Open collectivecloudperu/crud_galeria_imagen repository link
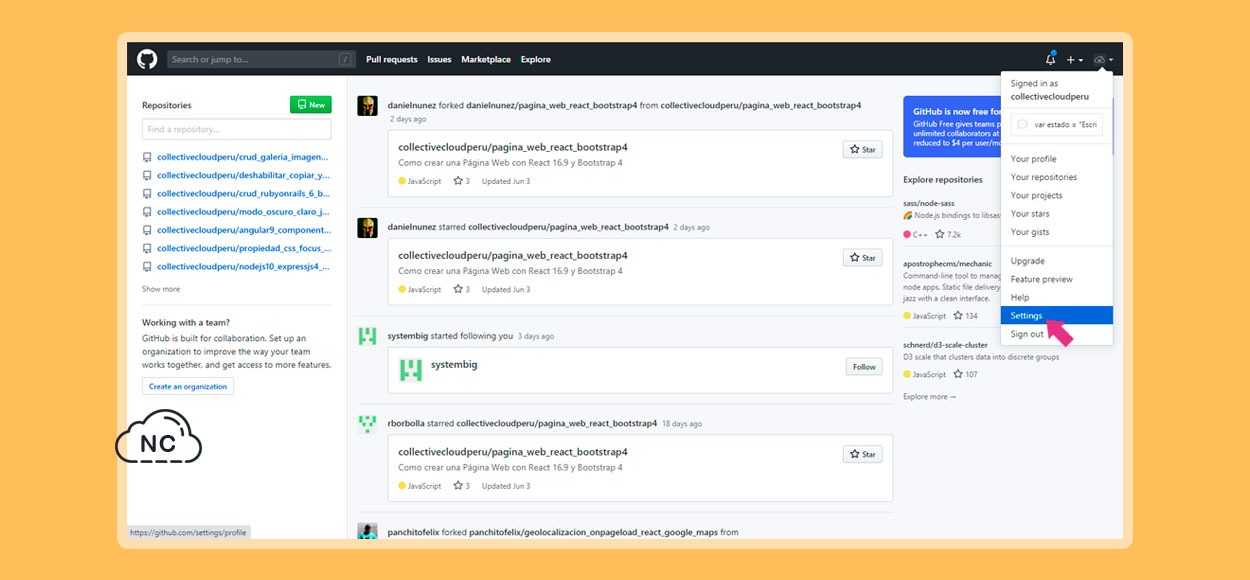1250x580 pixels. click(243, 158)
